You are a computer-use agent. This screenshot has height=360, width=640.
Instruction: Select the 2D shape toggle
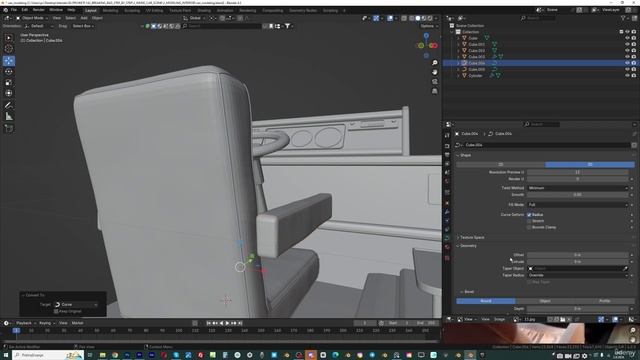click(x=501, y=164)
